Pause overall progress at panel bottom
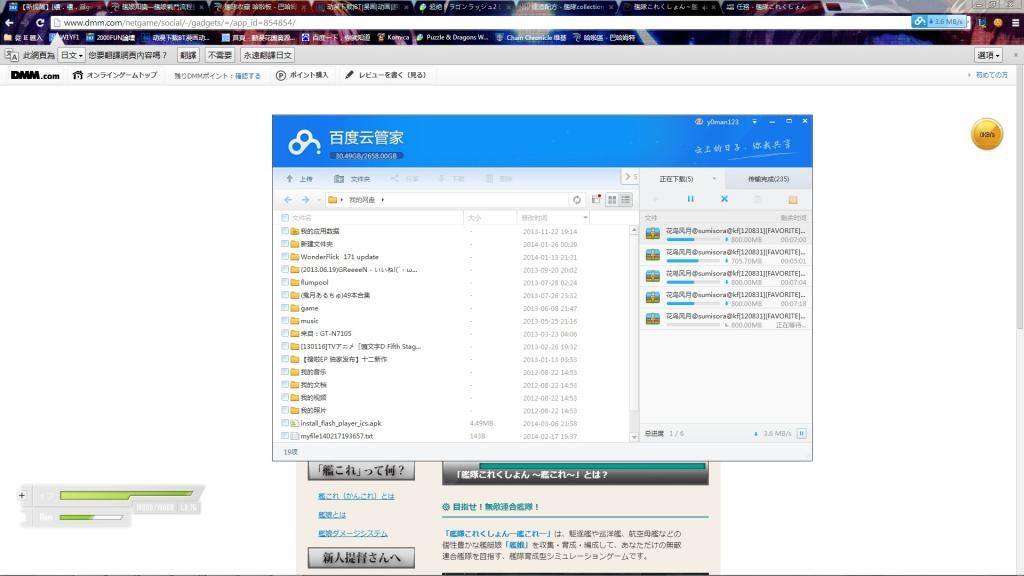 point(801,433)
